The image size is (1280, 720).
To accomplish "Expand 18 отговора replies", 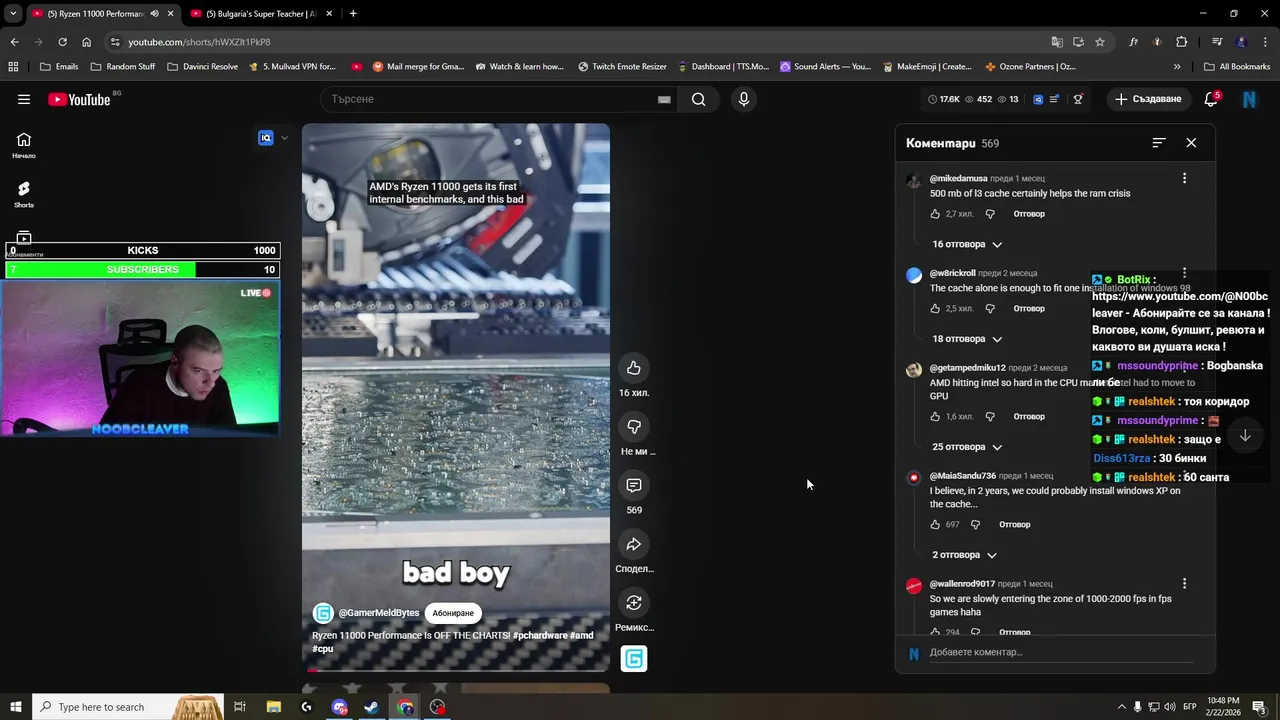I will click(x=967, y=339).
